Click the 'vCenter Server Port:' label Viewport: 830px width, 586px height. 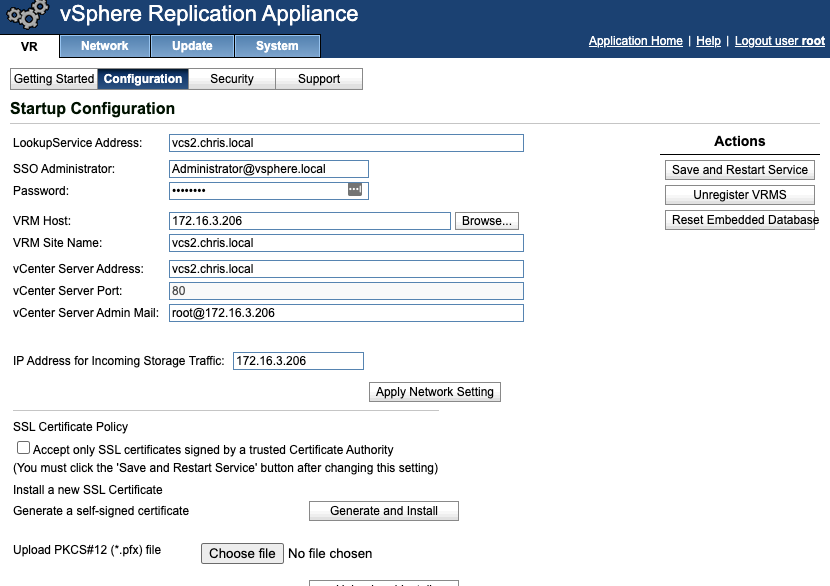tap(68, 291)
